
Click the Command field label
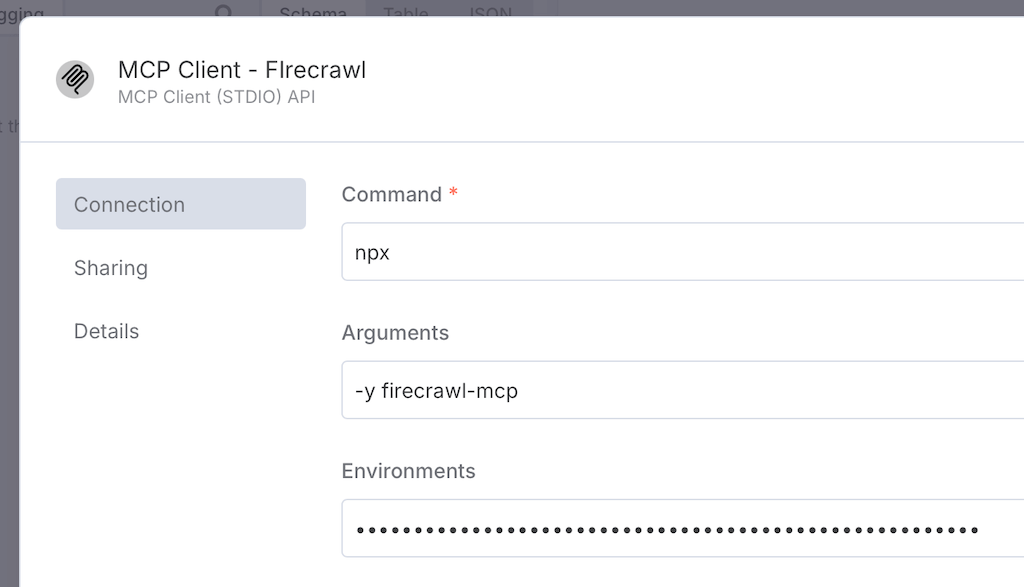click(x=389, y=194)
